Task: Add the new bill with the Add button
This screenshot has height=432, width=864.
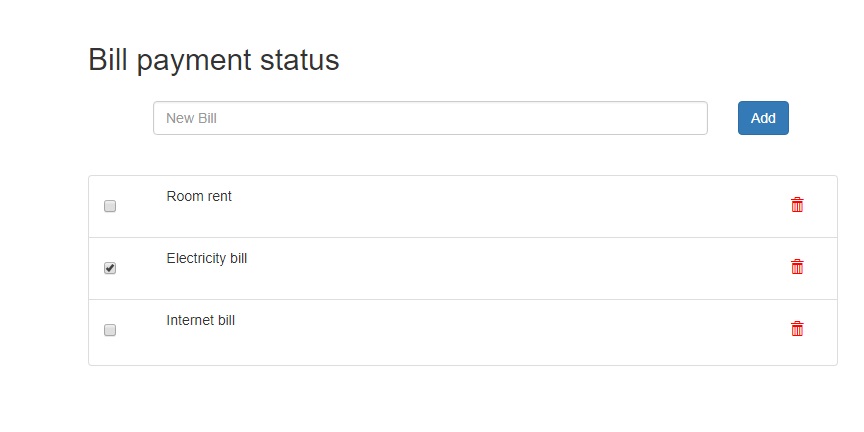Action: (x=763, y=118)
